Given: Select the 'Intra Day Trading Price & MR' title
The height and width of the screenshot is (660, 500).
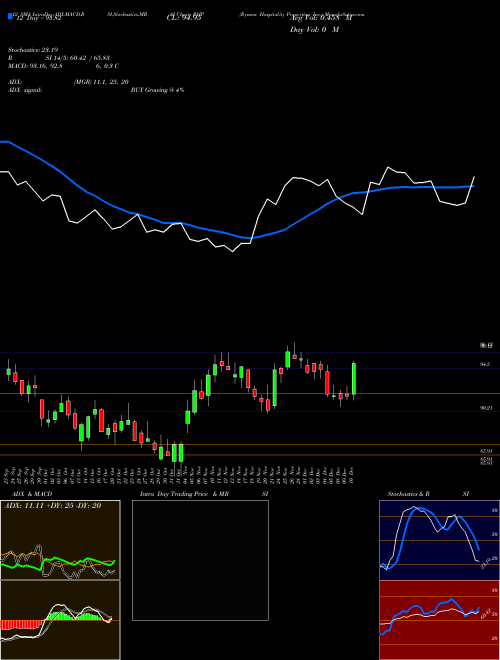Looking at the screenshot, I should pyautogui.click(x=184, y=494).
